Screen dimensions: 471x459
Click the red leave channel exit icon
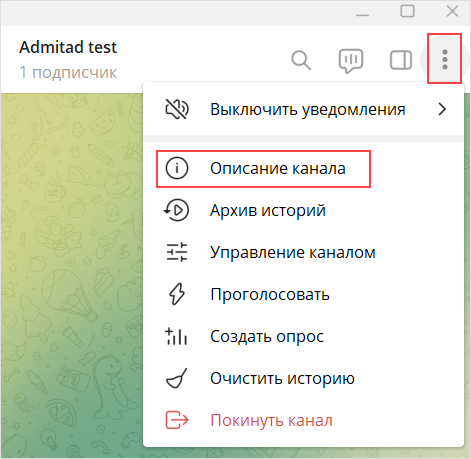coord(177,420)
